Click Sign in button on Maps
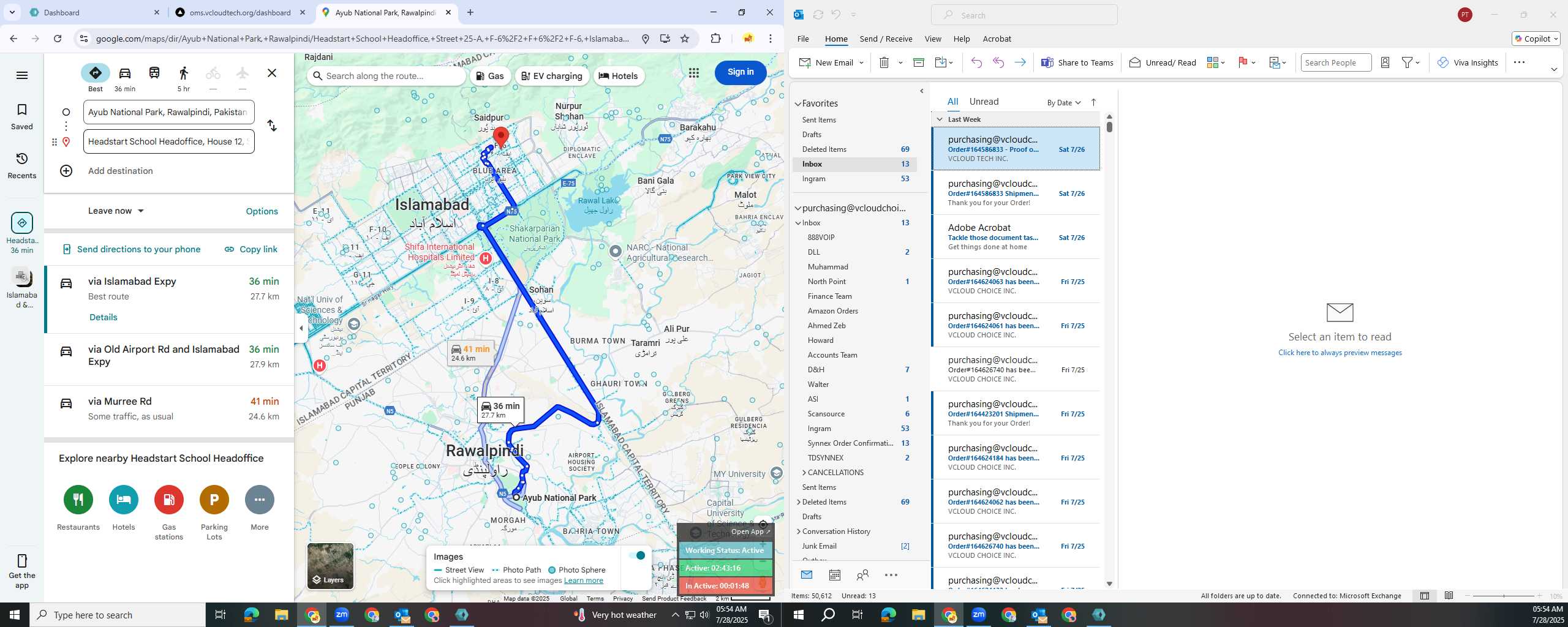The image size is (1568, 627). coord(741,72)
